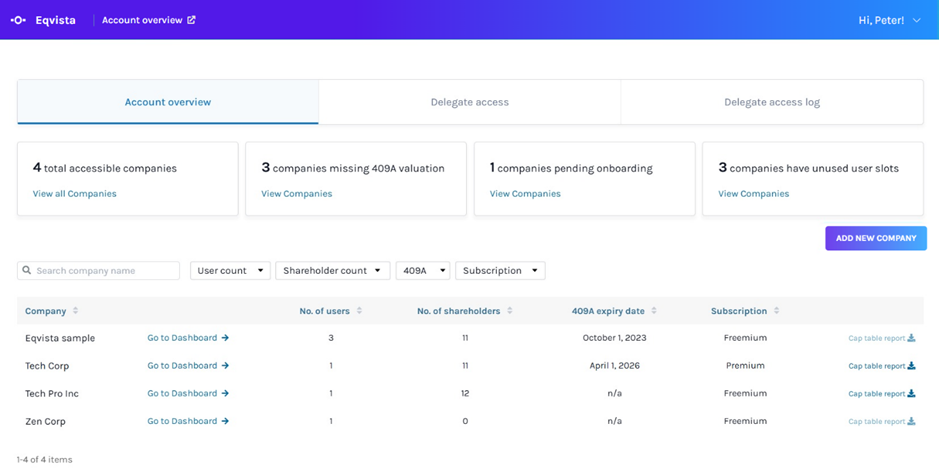Click the Add New Company button
Image resolution: width=939 pixels, height=471 pixels.
click(875, 238)
